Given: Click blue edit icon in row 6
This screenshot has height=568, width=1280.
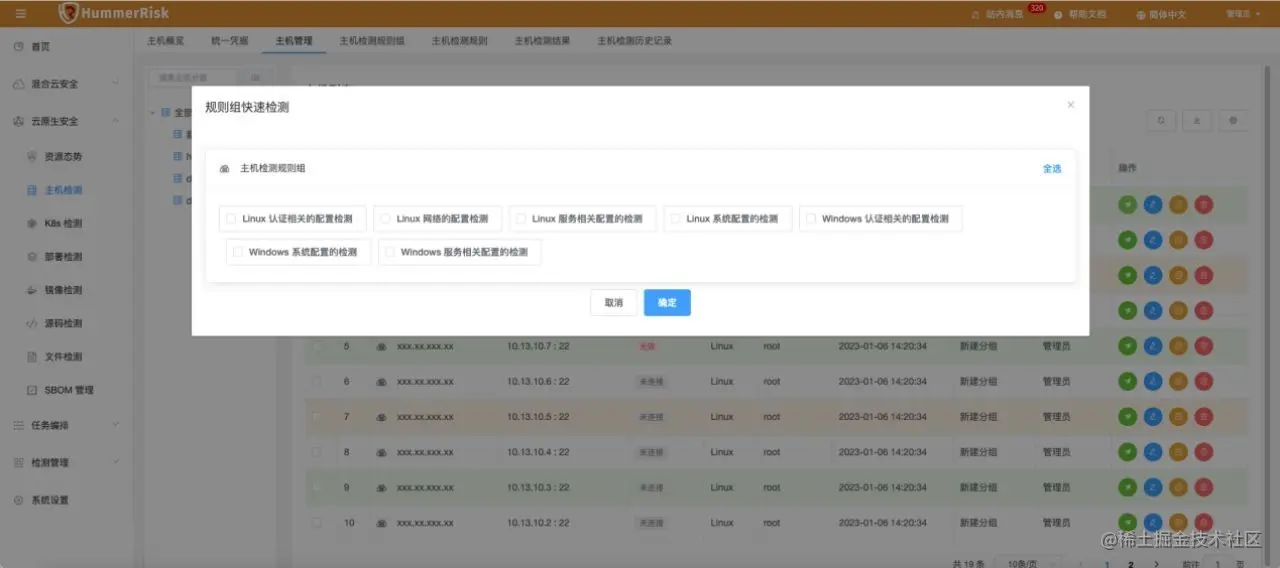Looking at the screenshot, I should tap(1153, 381).
